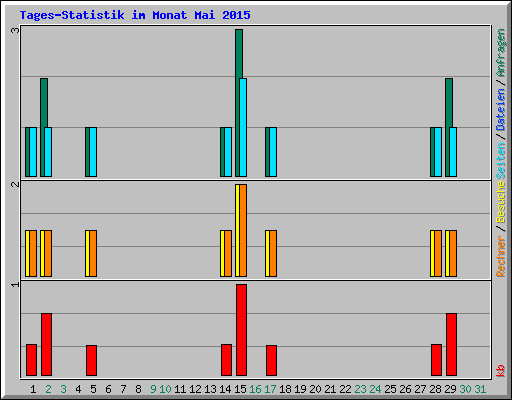
Task: Click the orange bar for day 17
Action: tap(273, 253)
